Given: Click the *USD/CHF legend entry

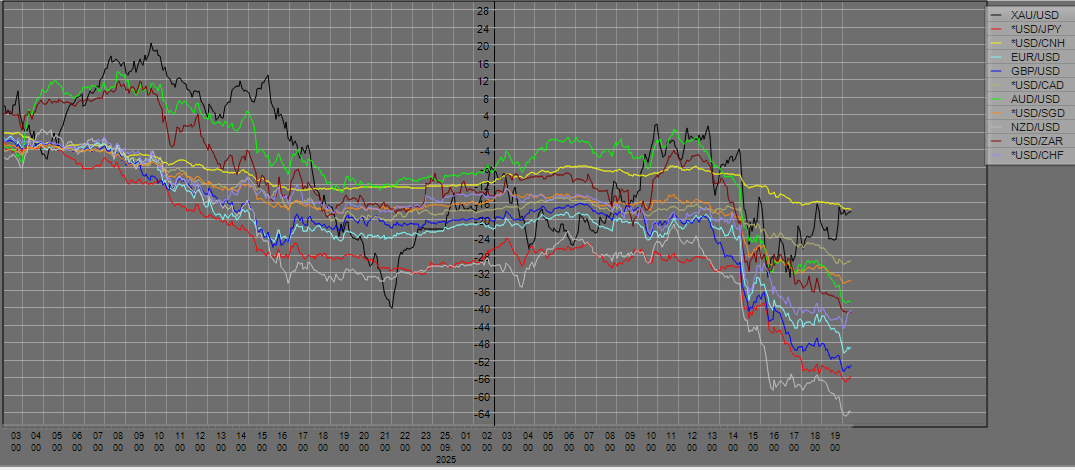Looking at the screenshot, I should coord(1037,155).
